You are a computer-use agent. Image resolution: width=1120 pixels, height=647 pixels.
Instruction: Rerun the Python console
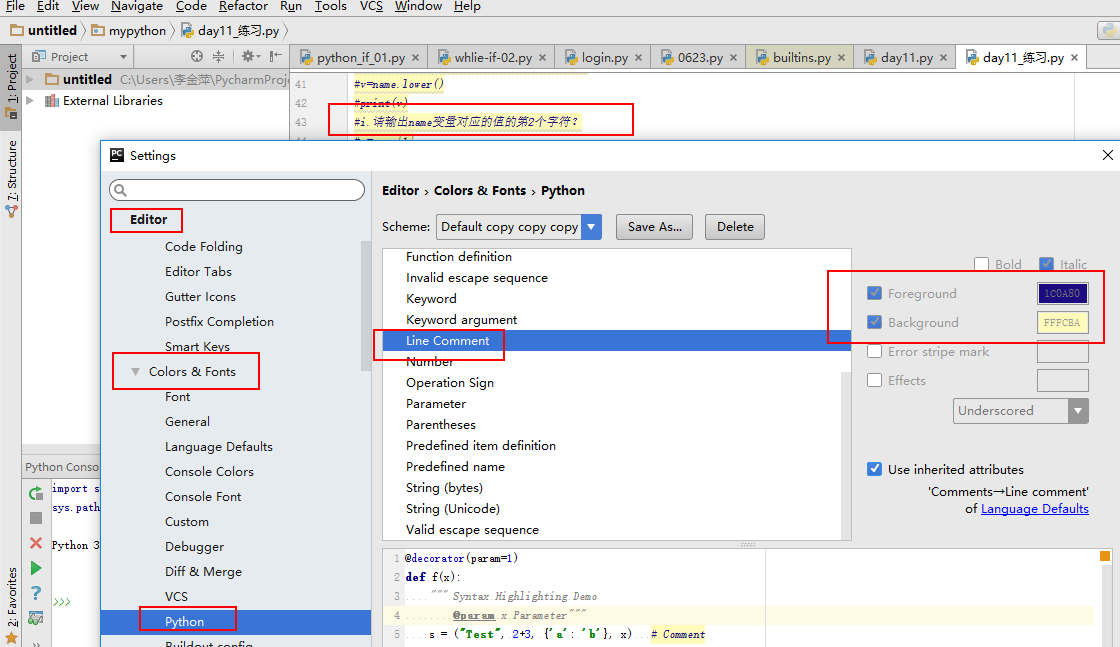36,493
